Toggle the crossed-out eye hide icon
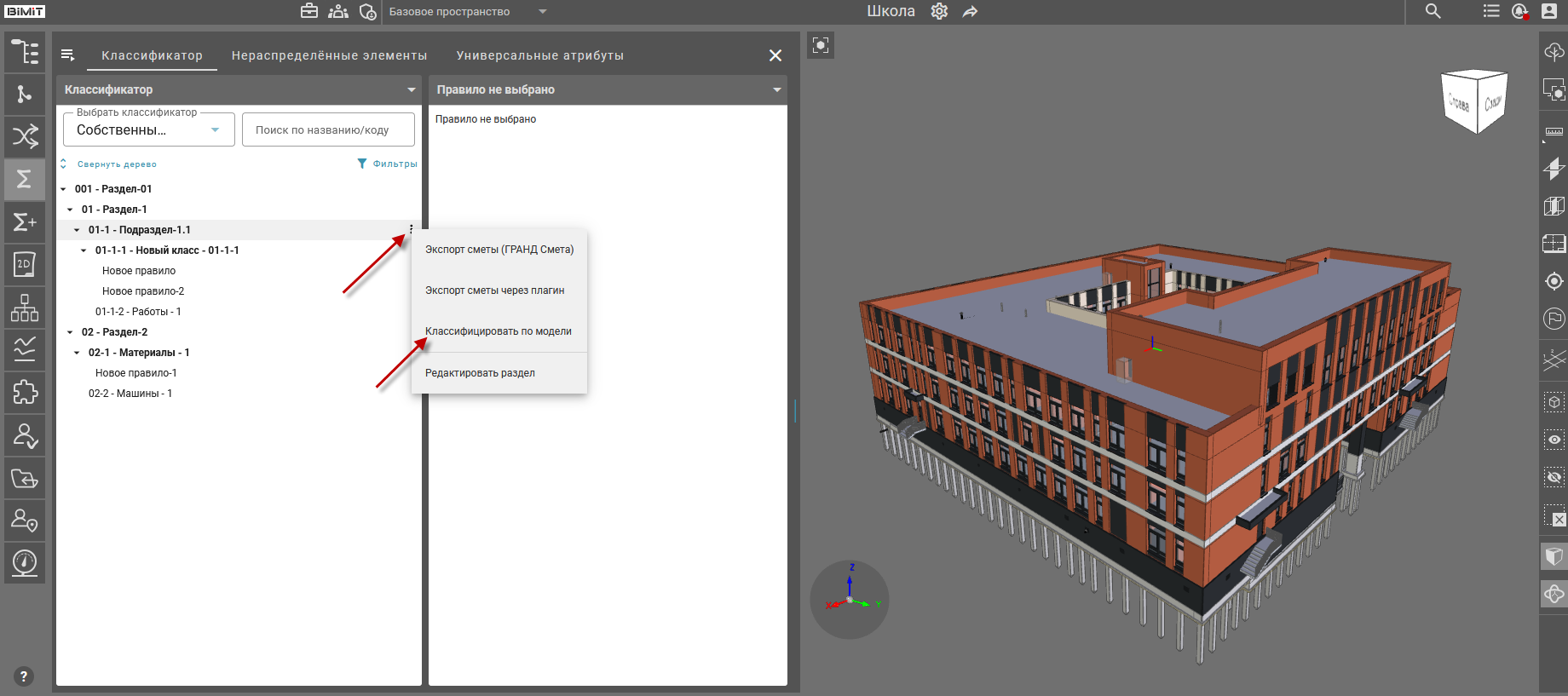The image size is (1568, 696). coord(1554,477)
